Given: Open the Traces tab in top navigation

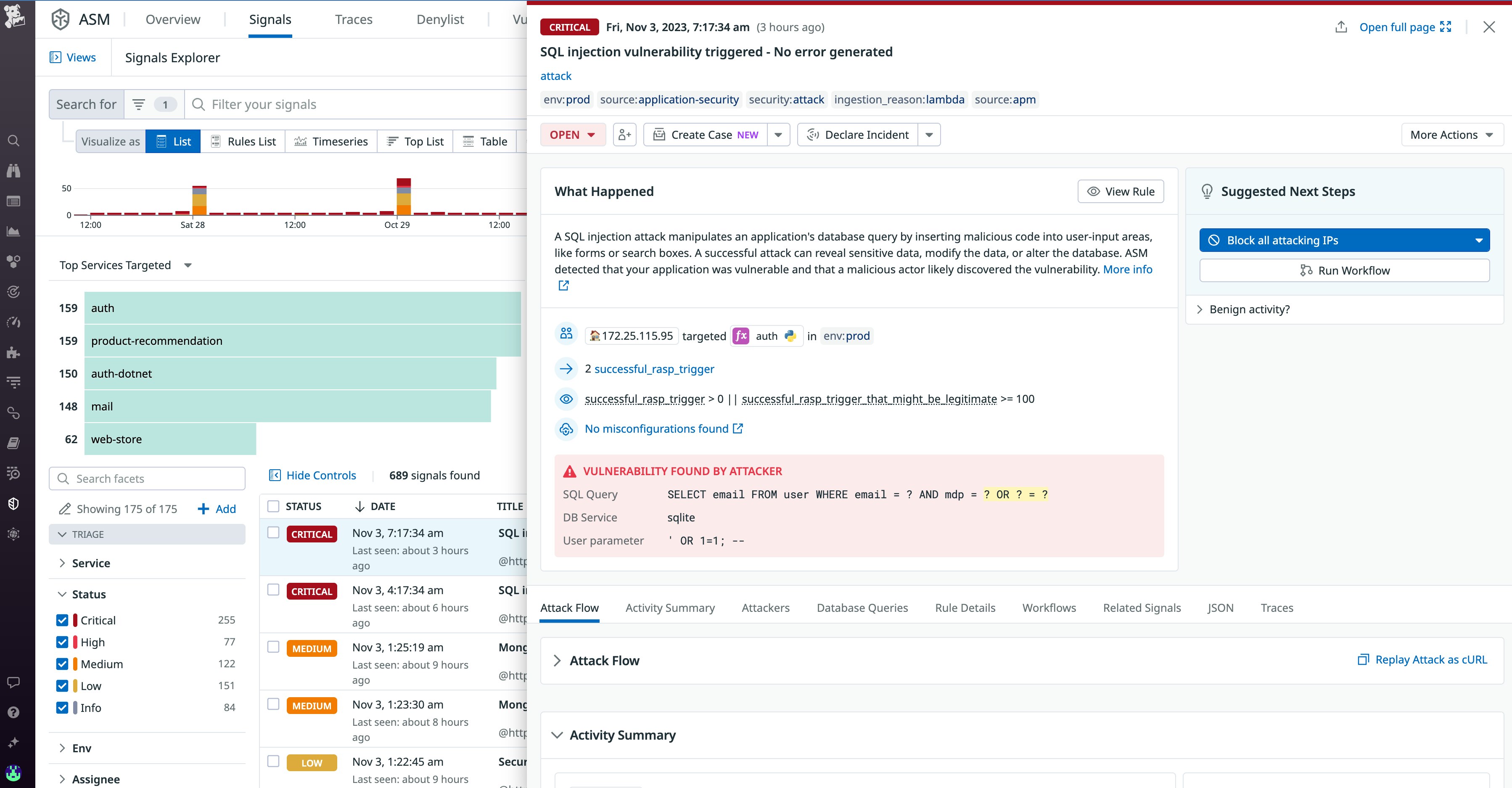Looking at the screenshot, I should [x=353, y=19].
